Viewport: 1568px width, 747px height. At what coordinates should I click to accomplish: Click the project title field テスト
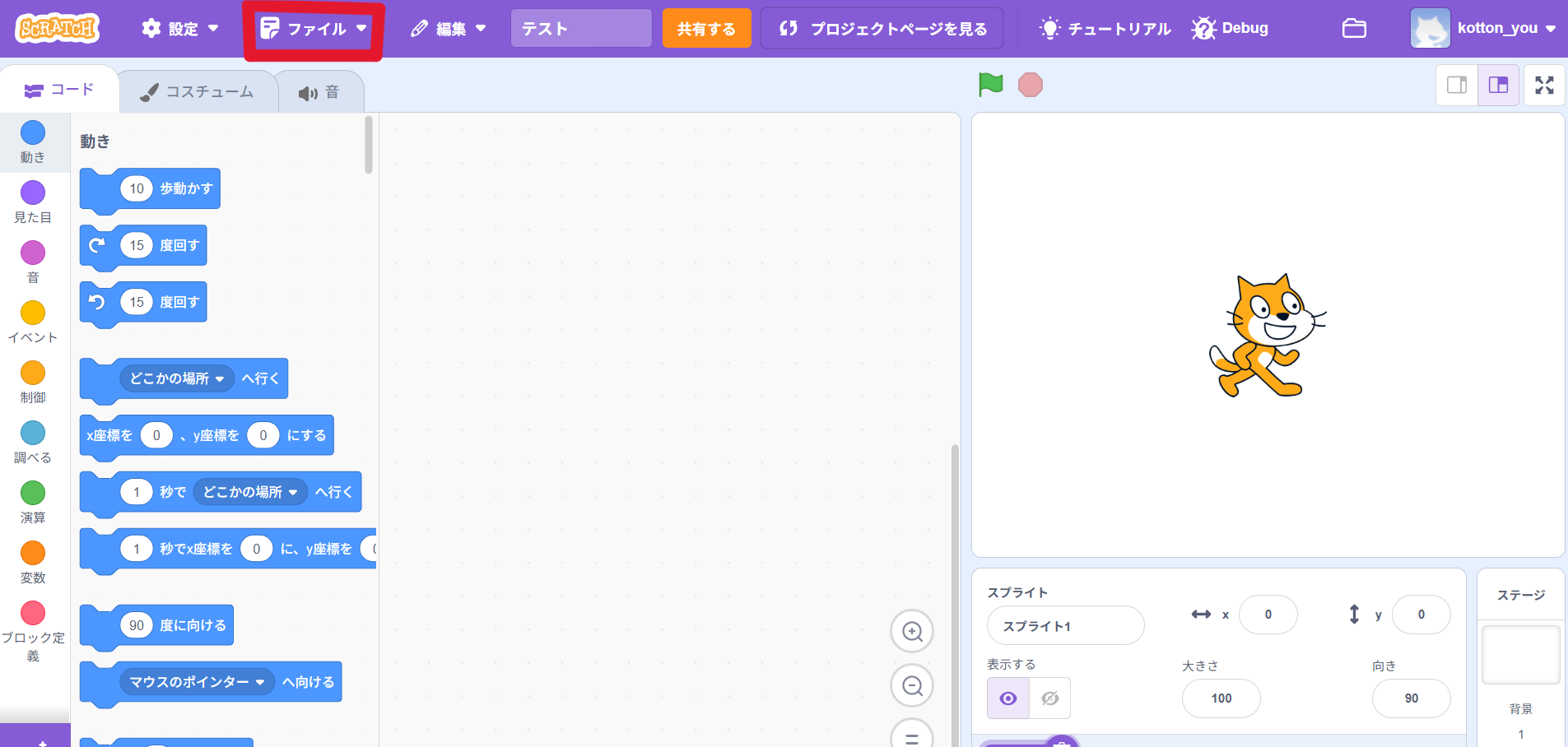(x=580, y=29)
